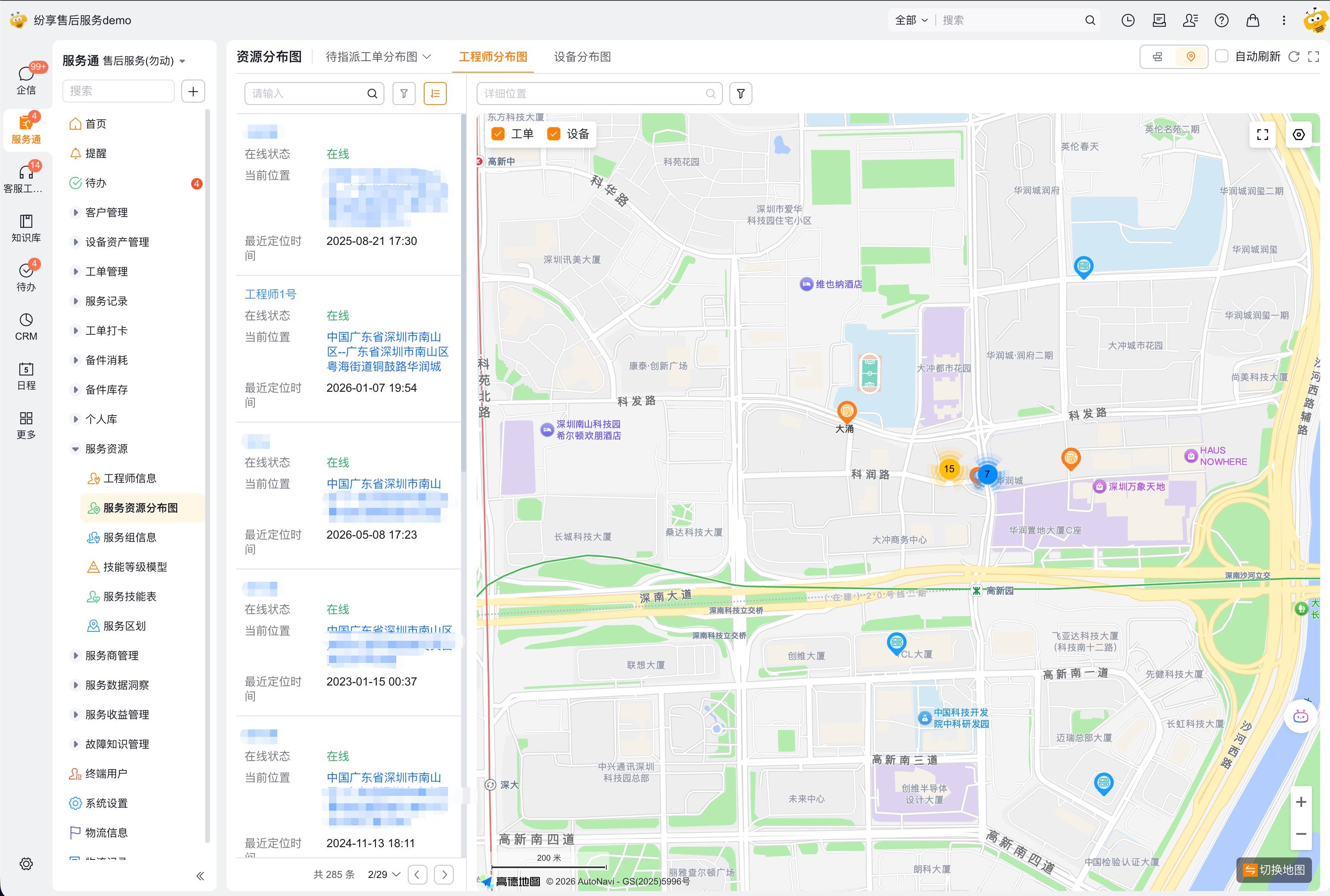Open 售后服务(勿动) app switch dropdown
The width and height of the screenshot is (1330, 896).
tap(144, 61)
